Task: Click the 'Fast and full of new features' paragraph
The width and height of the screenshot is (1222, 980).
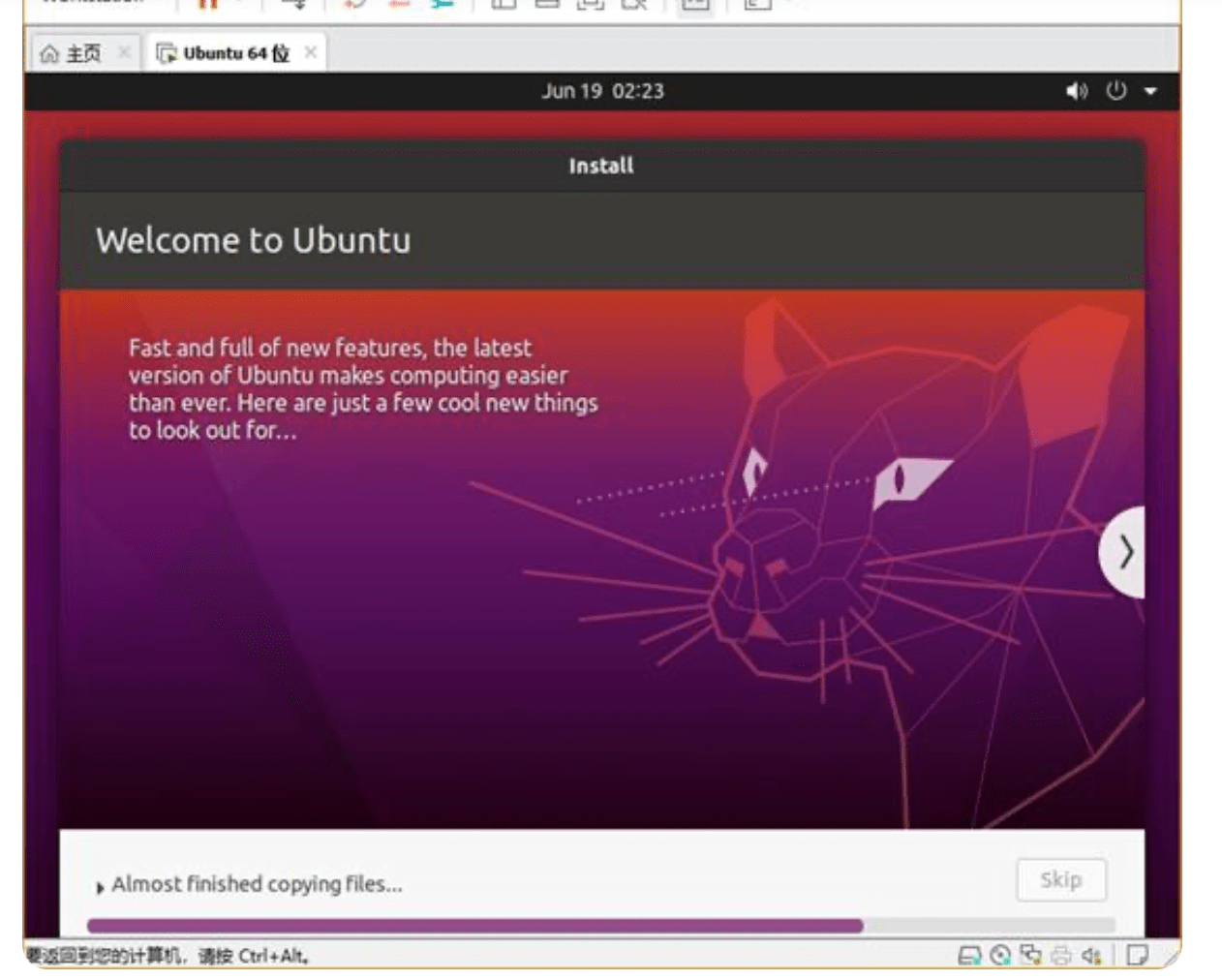Action: click(363, 388)
